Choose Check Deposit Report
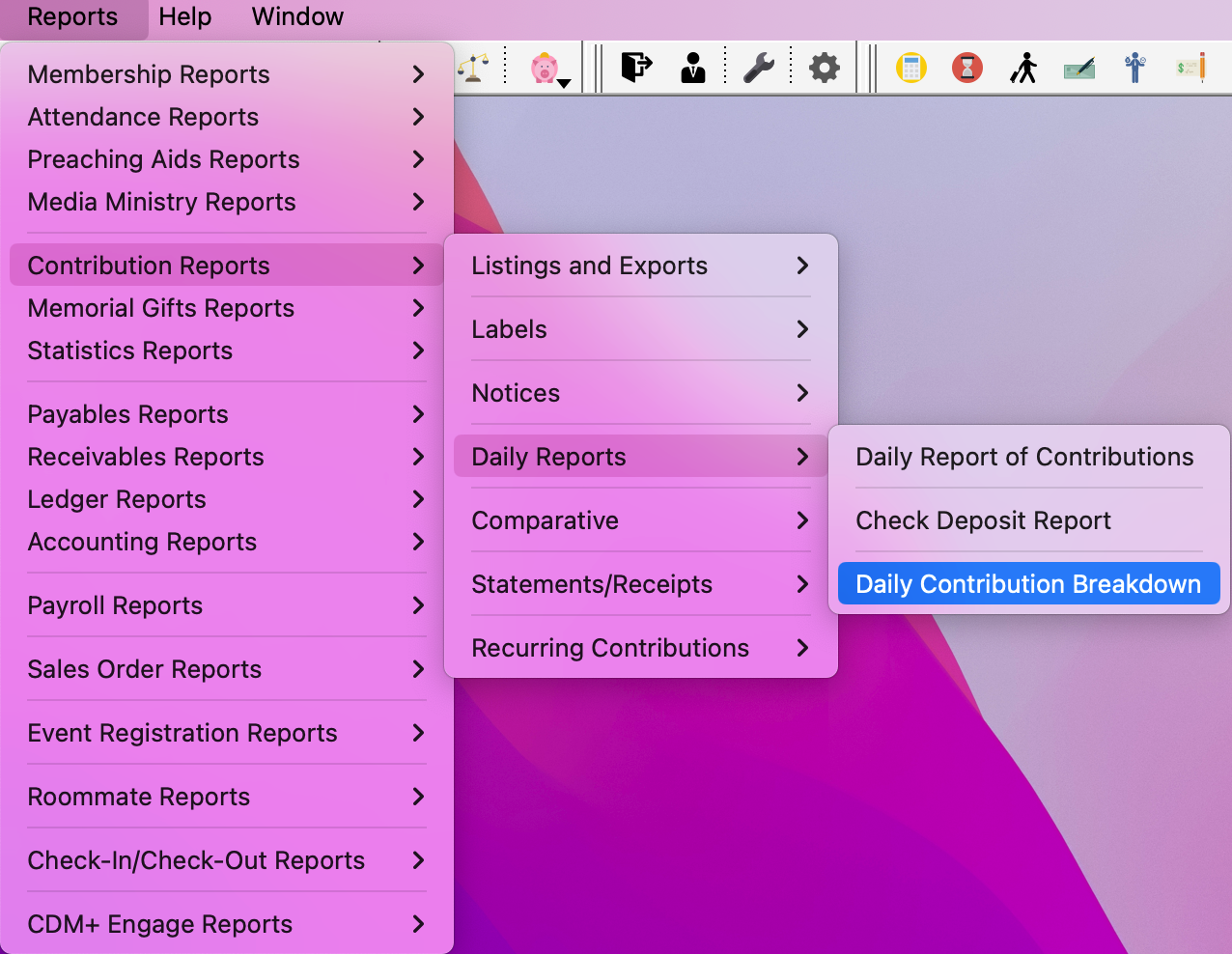The image size is (1232, 954). tap(982, 520)
